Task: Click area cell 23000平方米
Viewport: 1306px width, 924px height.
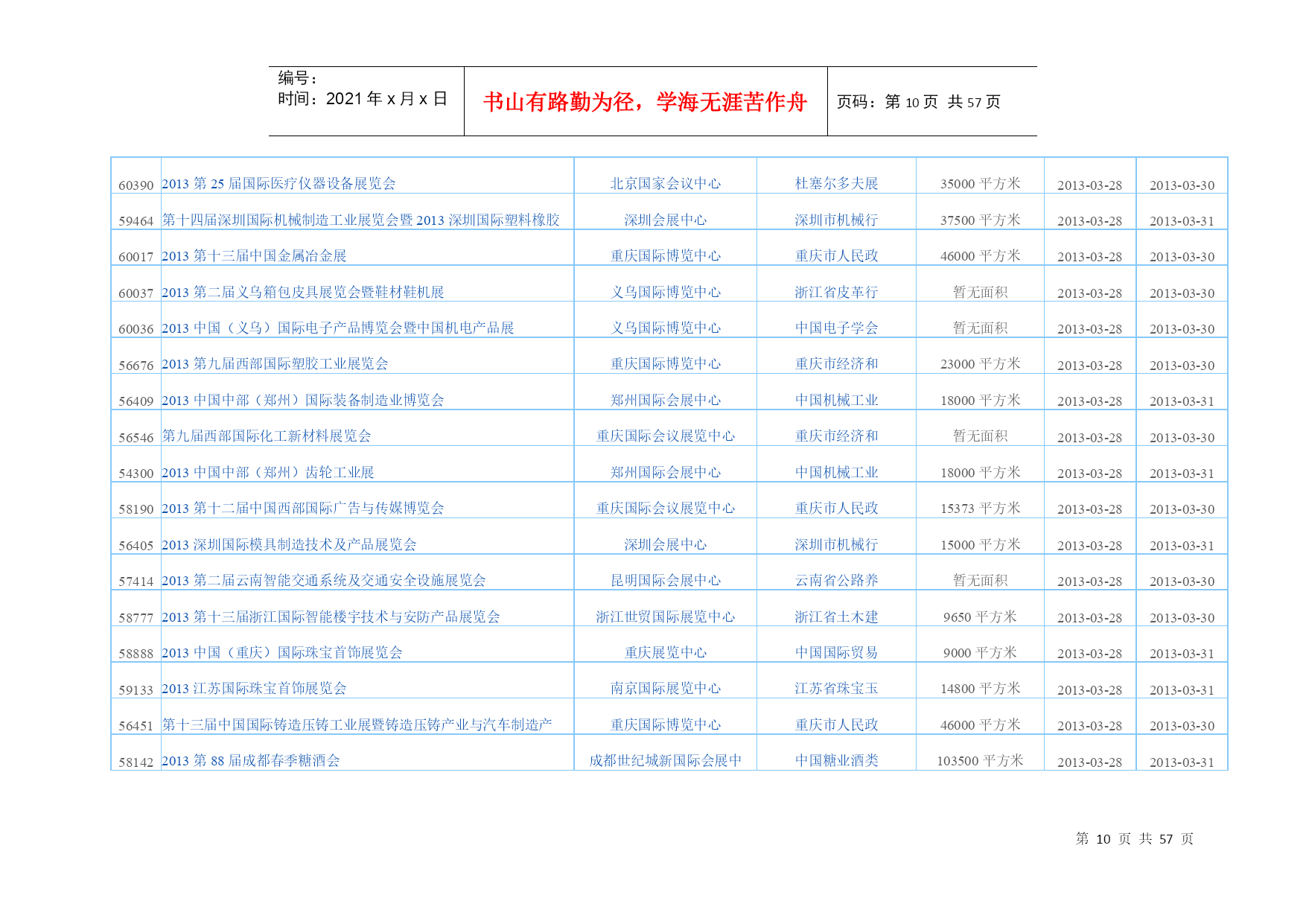Action: click(x=981, y=364)
